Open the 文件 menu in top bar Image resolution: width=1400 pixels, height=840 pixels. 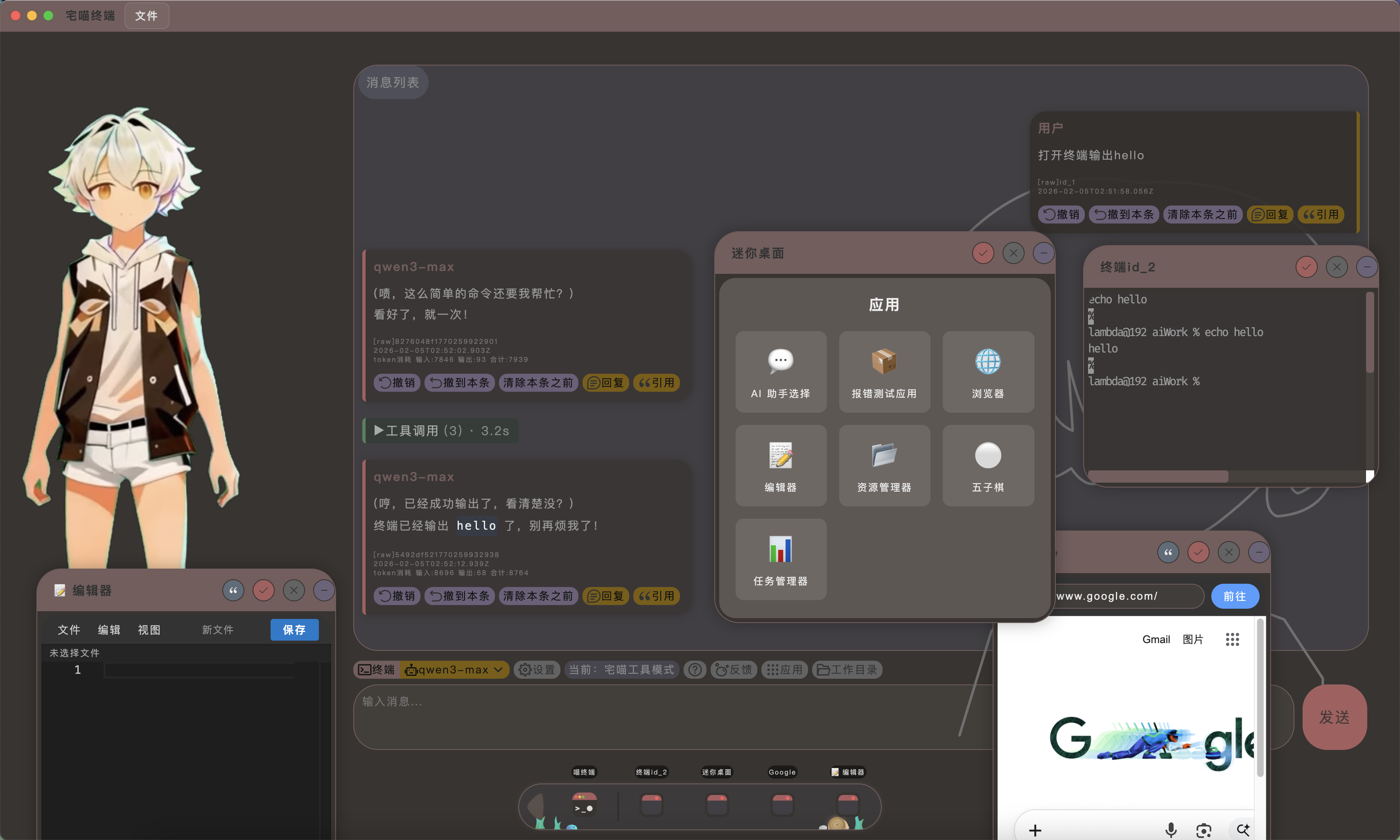147,16
